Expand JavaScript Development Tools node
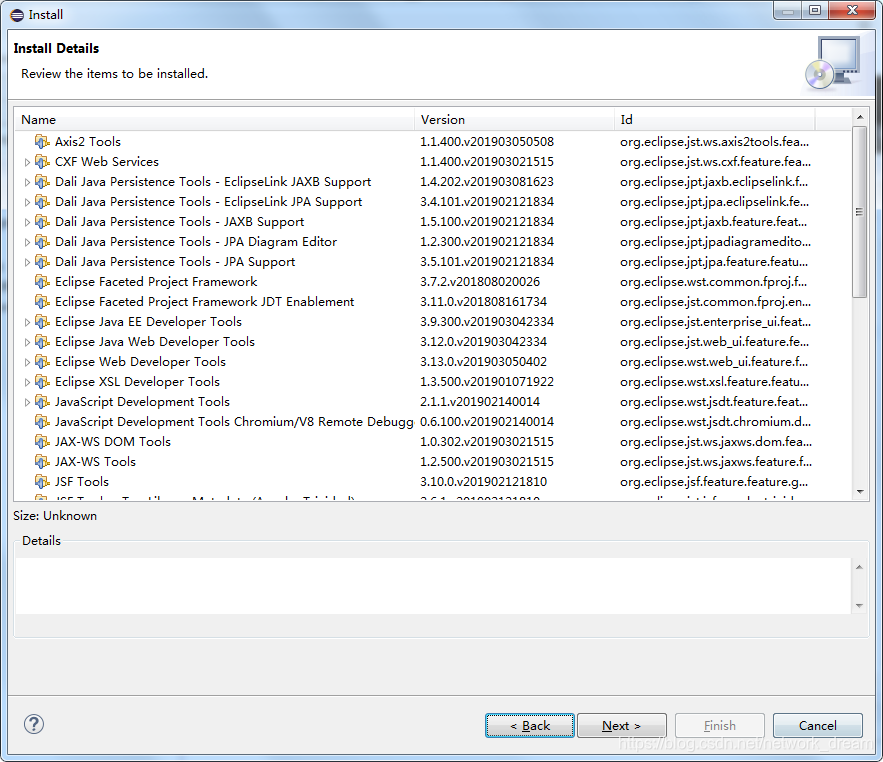The width and height of the screenshot is (883, 762). click(27, 402)
